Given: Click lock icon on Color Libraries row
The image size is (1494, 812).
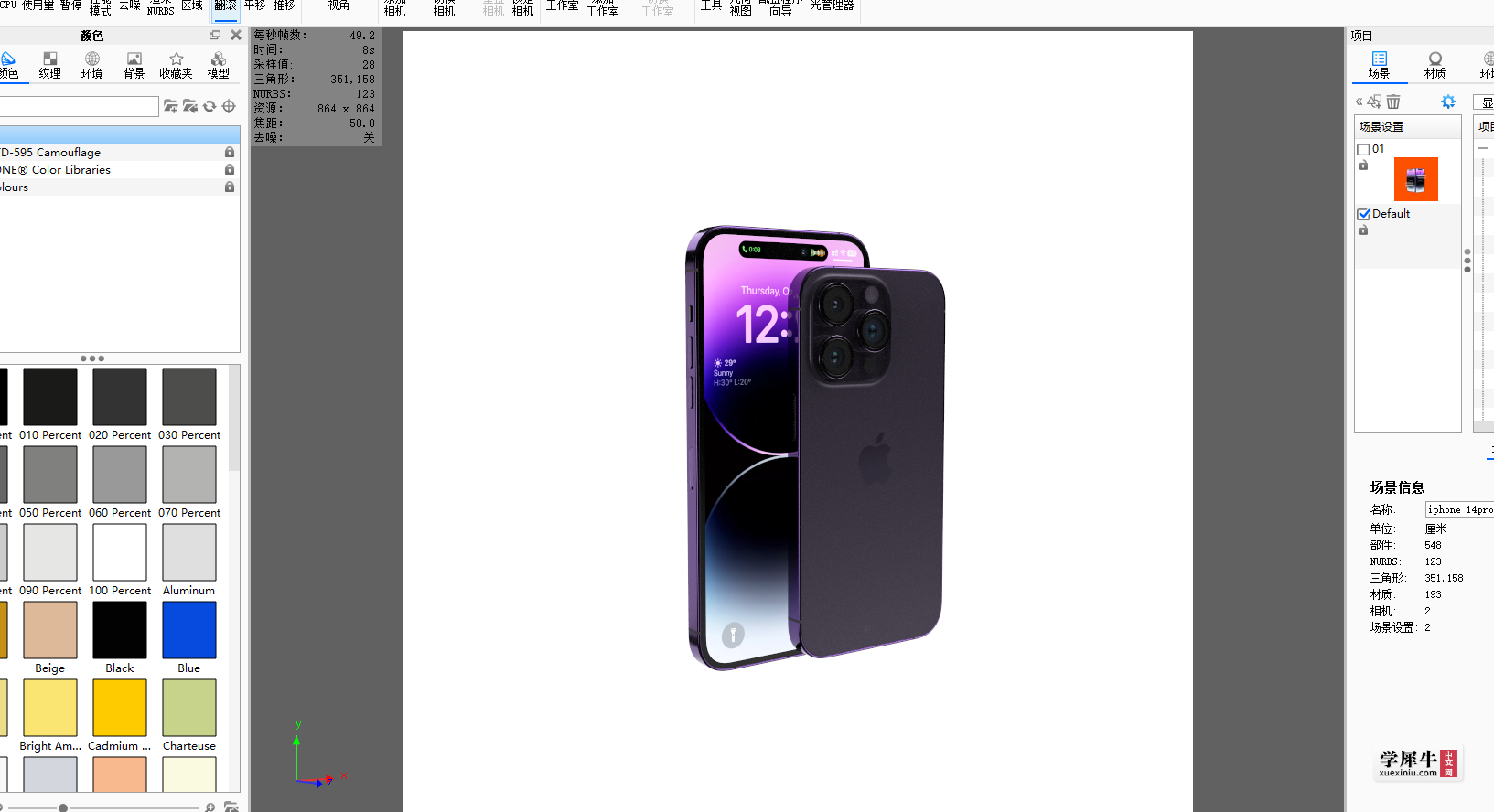Looking at the screenshot, I should pyautogui.click(x=230, y=170).
